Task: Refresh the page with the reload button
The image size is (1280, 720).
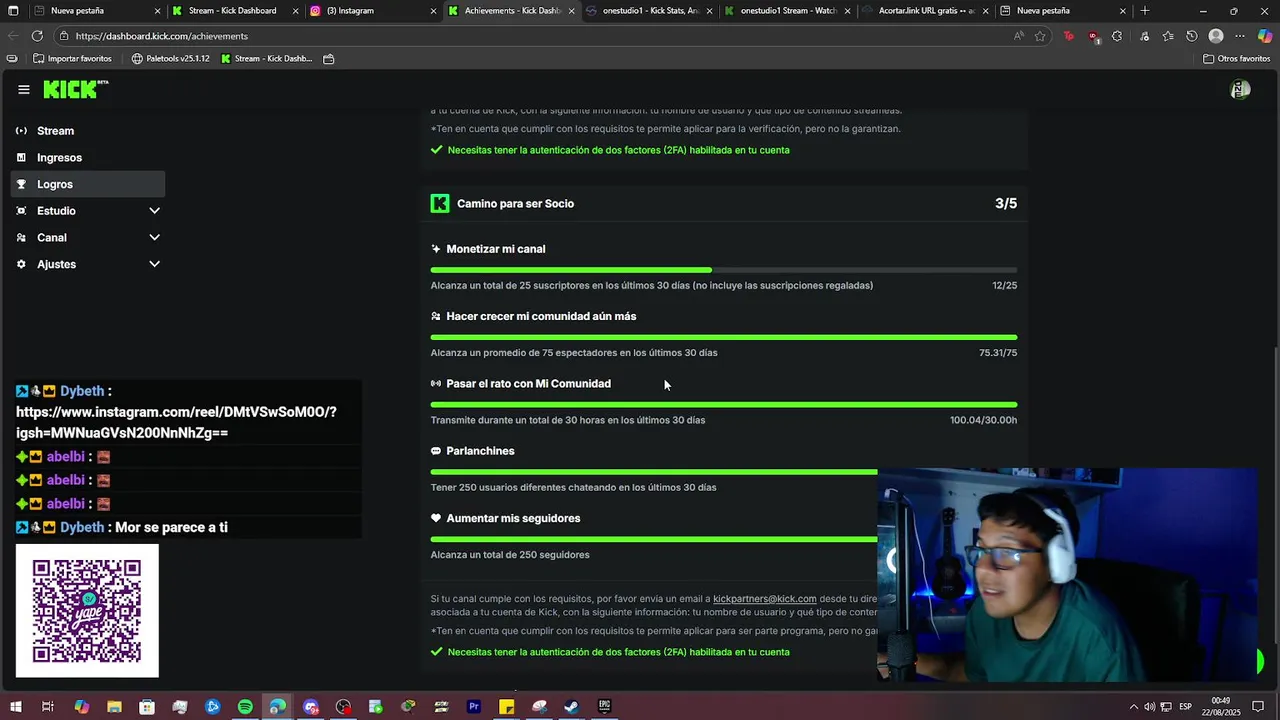Action: [37, 36]
